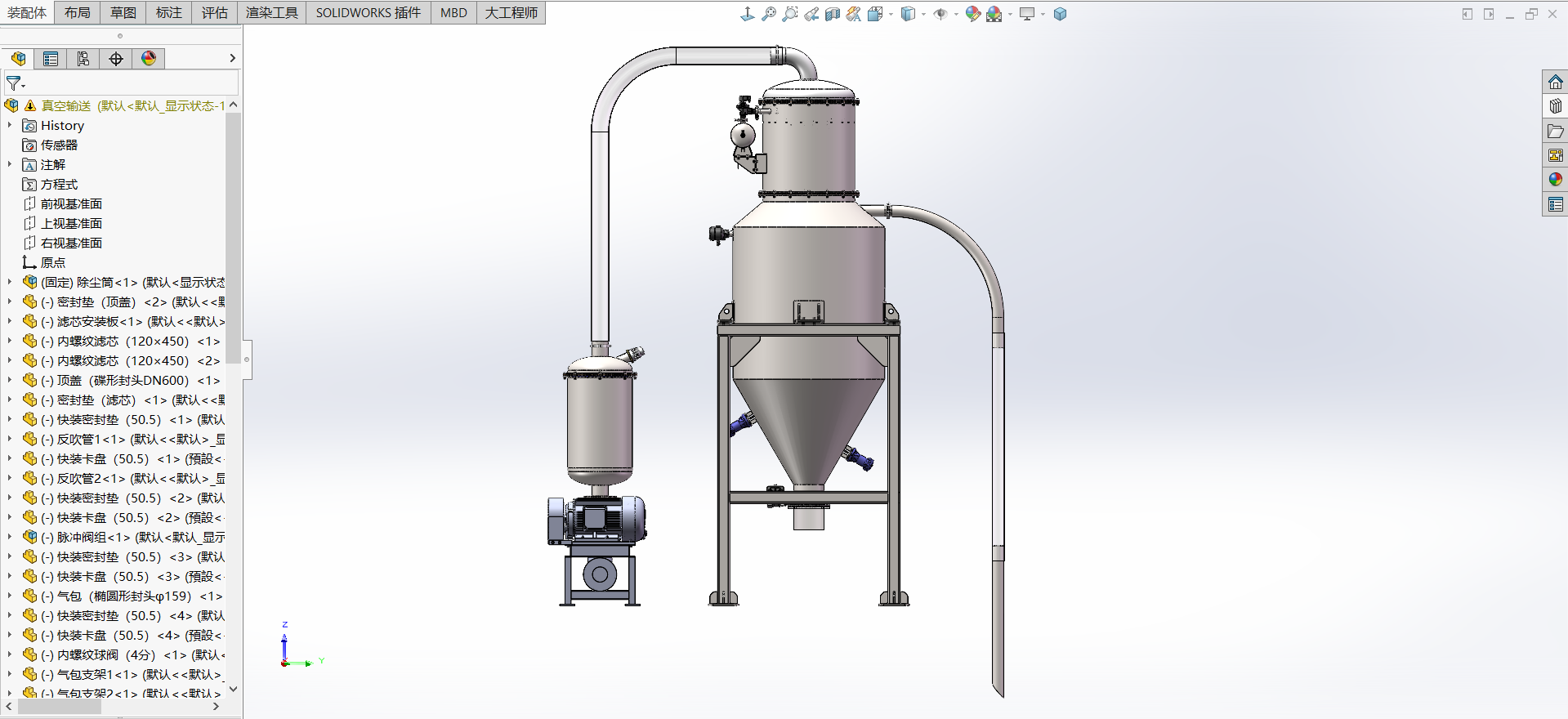Viewport: 1568px width, 719px height.
Task: Open the Display Style dropdown arrow
Action: 923,14
